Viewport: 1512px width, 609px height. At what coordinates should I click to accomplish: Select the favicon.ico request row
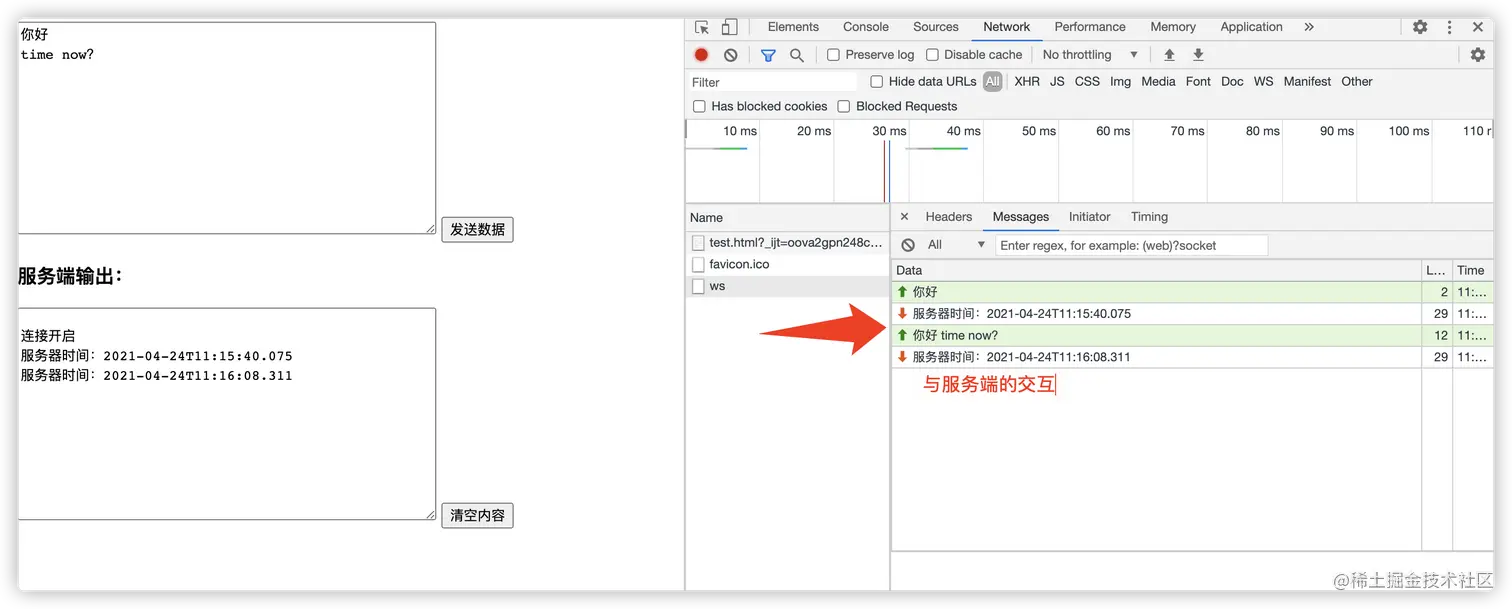[x=788, y=265]
